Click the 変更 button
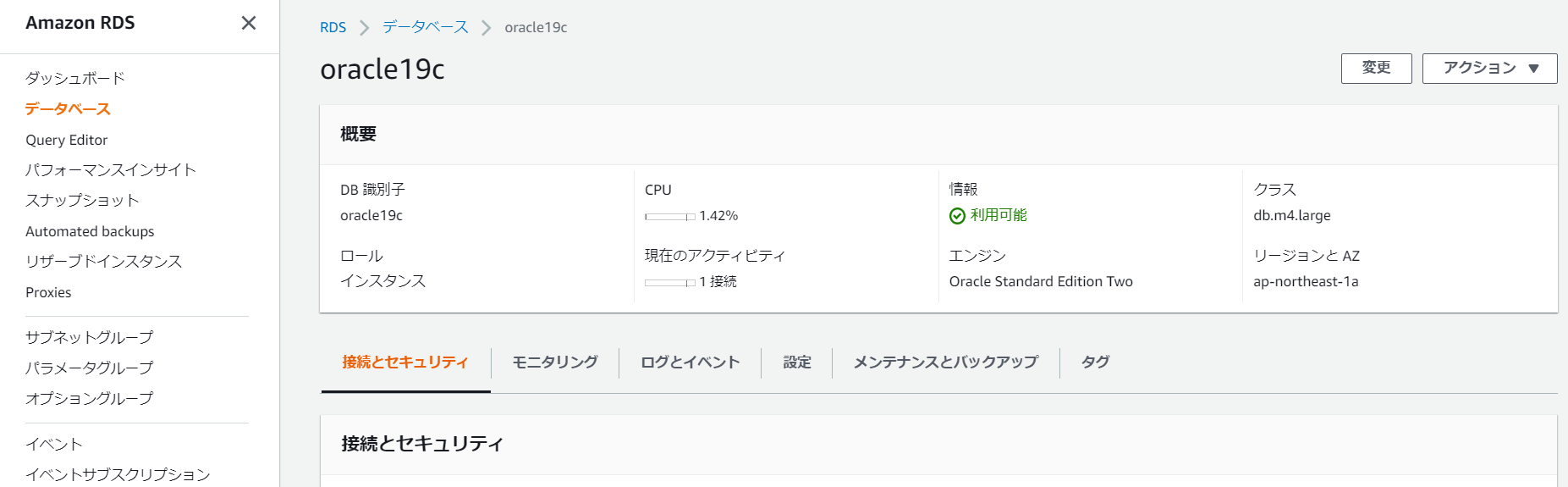 1376,69
